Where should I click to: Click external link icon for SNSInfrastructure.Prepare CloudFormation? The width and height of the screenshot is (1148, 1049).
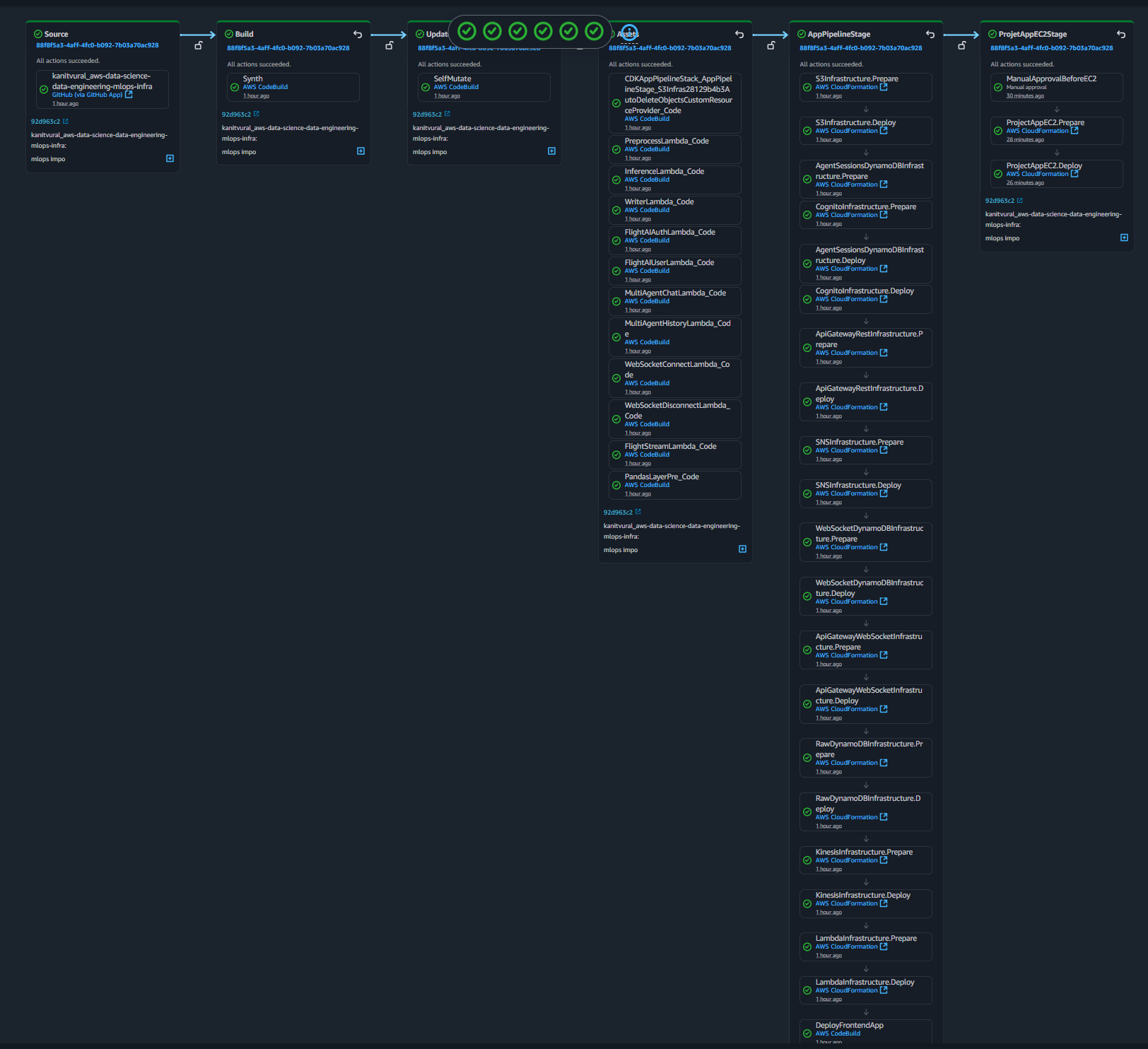pos(884,450)
